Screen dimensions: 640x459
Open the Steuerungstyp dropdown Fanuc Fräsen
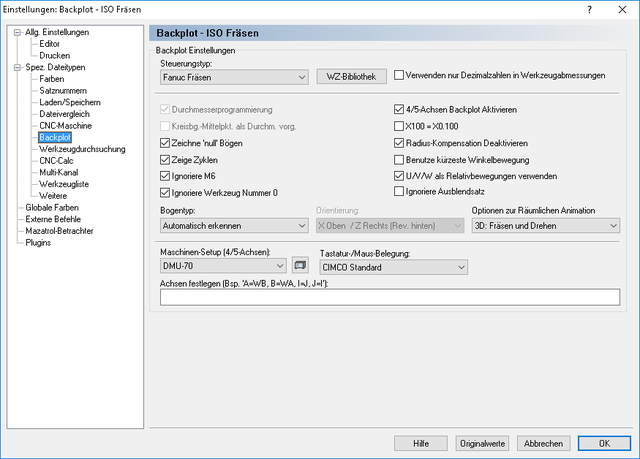[234, 77]
